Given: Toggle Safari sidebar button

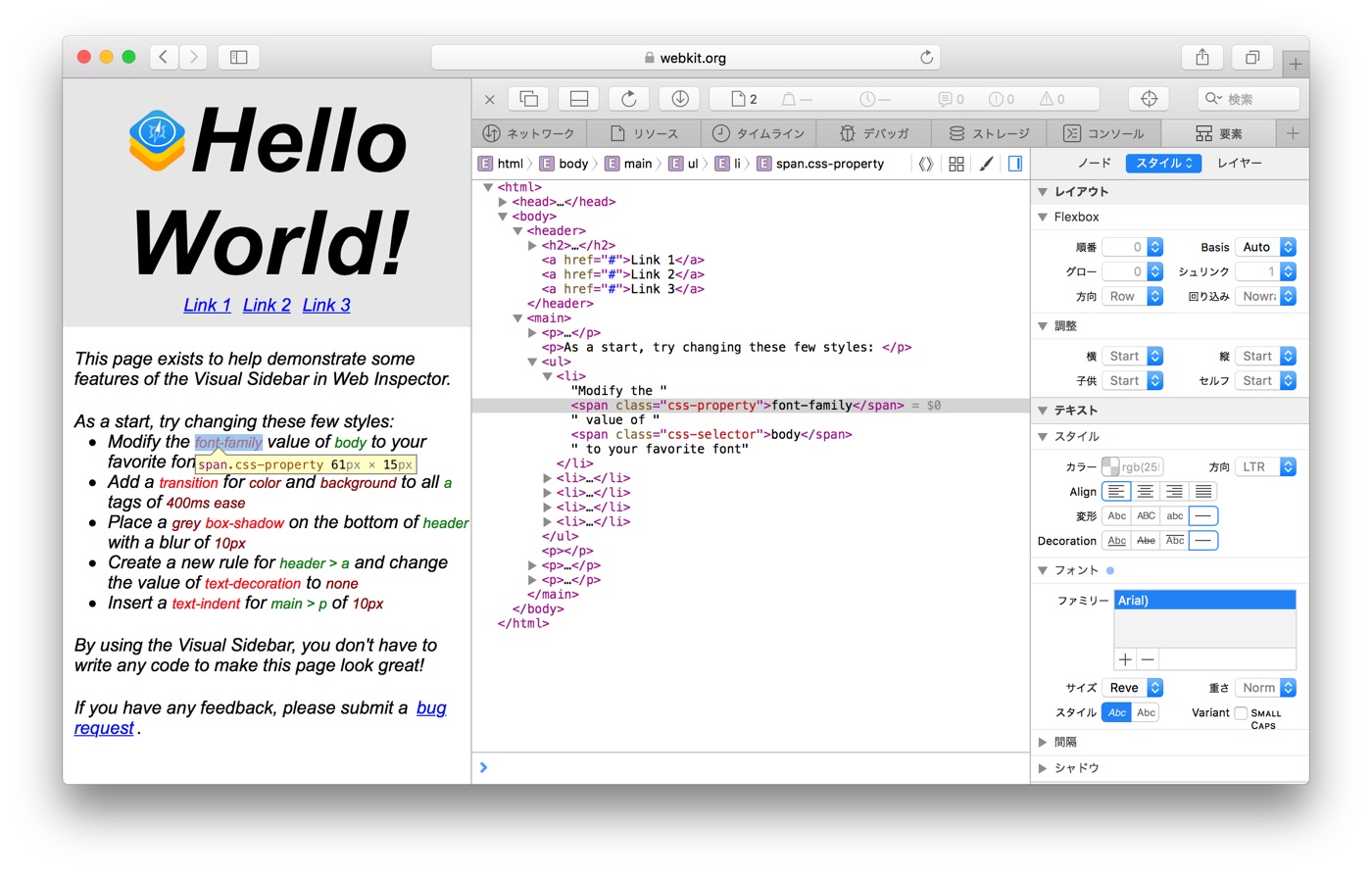Looking at the screenshot, I should 238,58.
